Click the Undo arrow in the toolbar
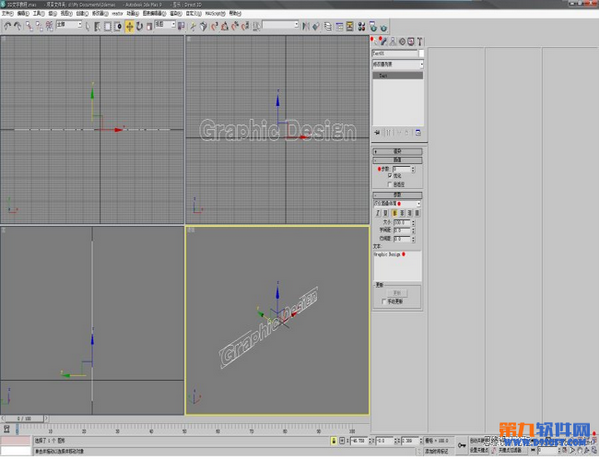The height and width of the screenshot is (460, 600). 7,26
